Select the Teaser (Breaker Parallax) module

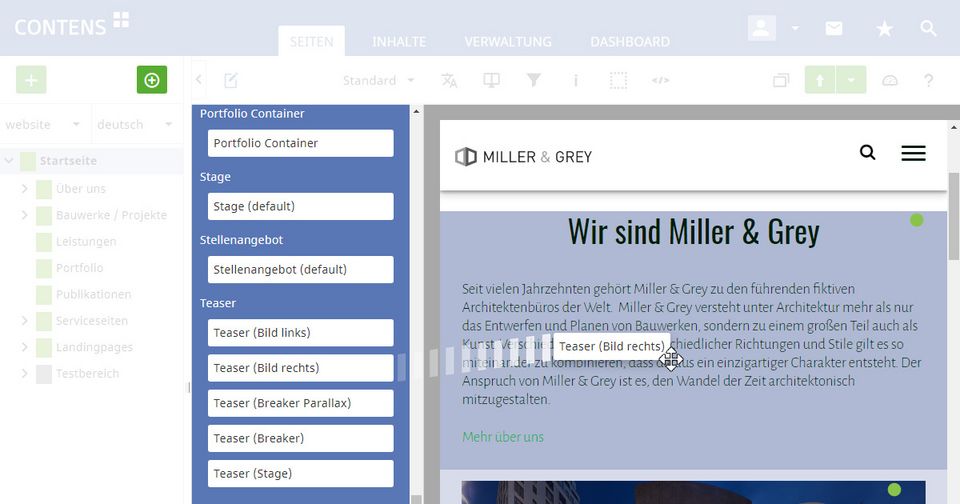[x=300, y=403]
